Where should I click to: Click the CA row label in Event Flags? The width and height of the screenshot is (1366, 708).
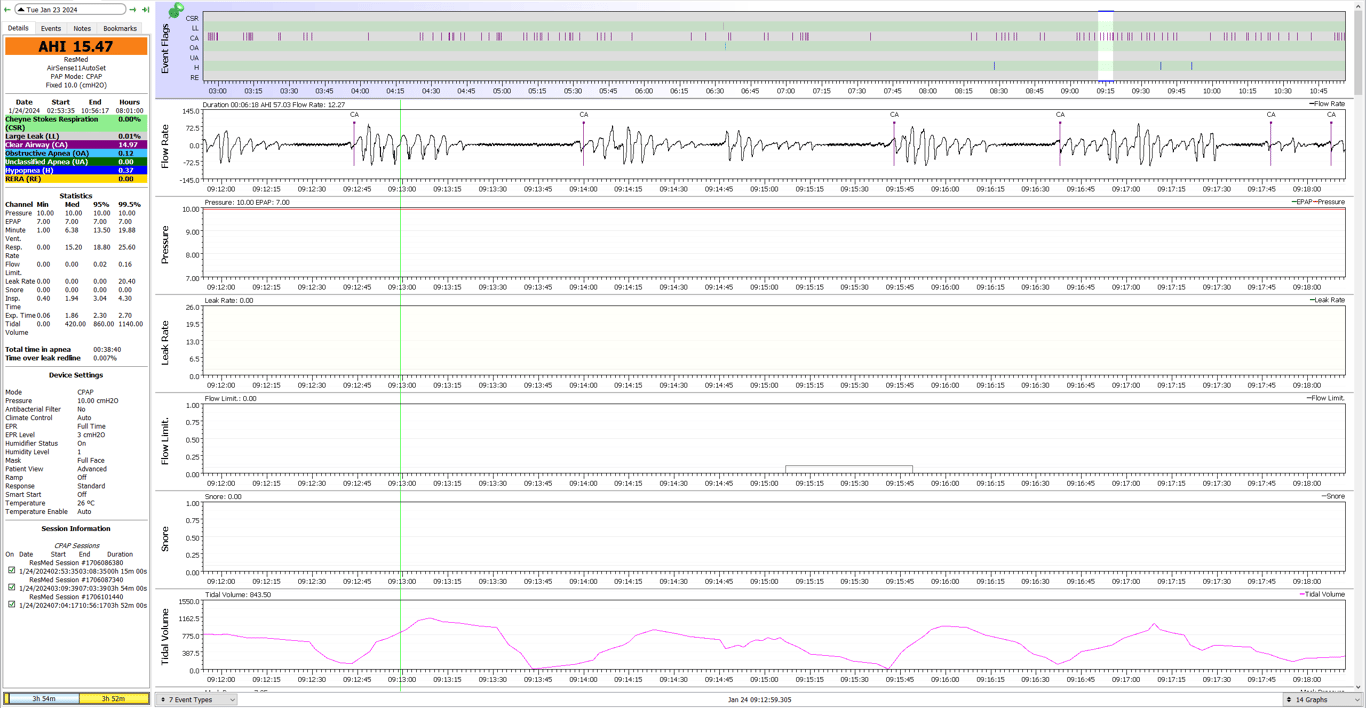coord(194,38)
